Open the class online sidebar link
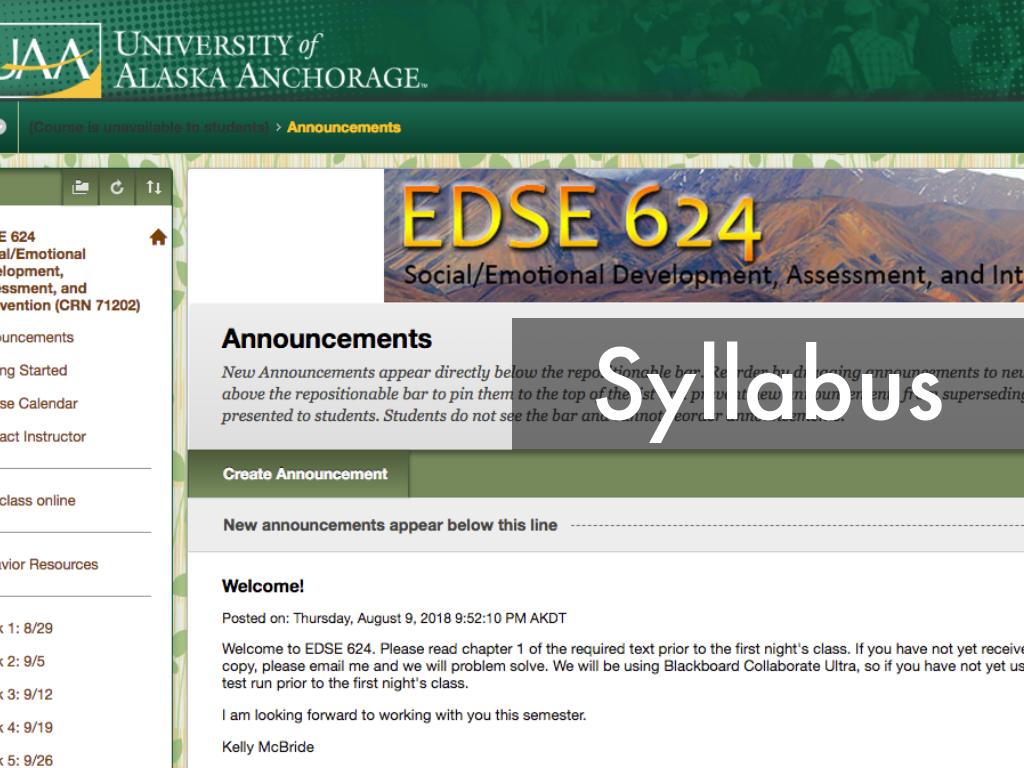This screenshot has height=768, width=1024. tap(38, 501)
